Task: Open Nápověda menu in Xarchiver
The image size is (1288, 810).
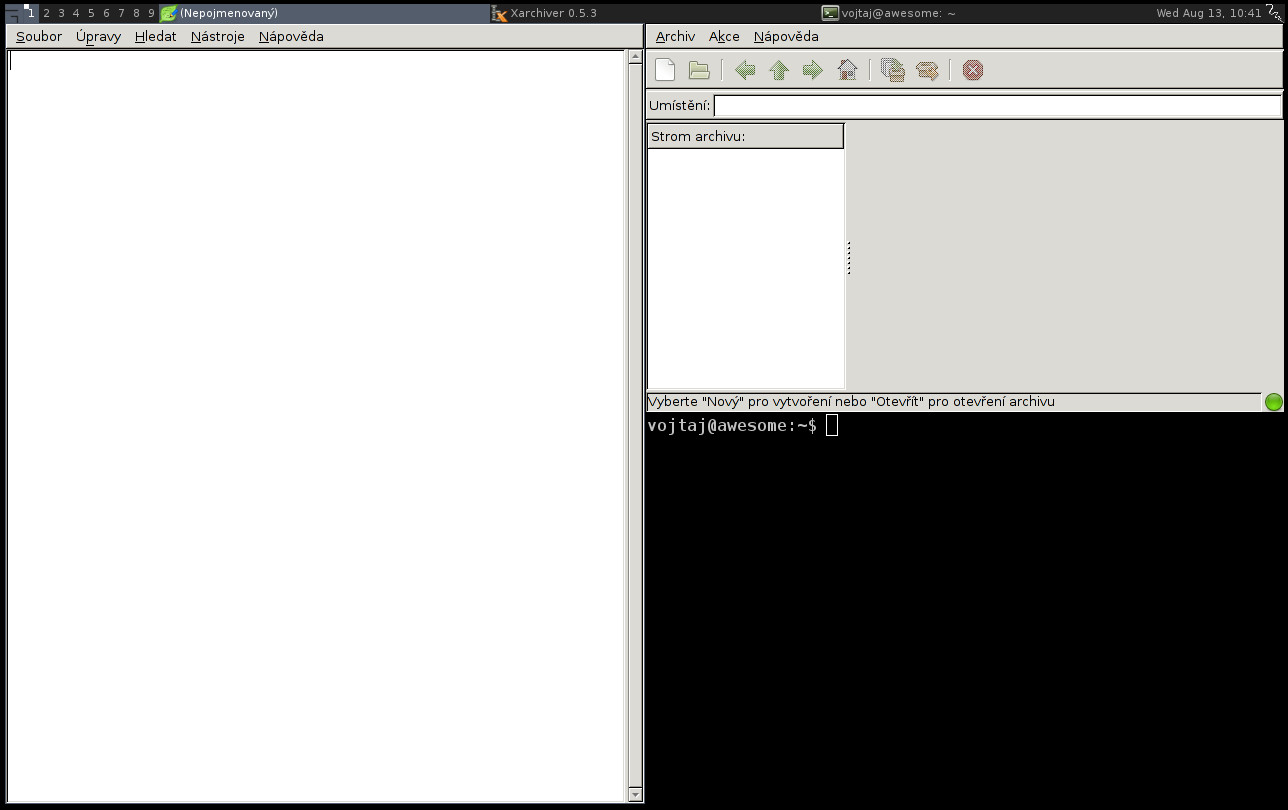Action: [x=786, y=37]
